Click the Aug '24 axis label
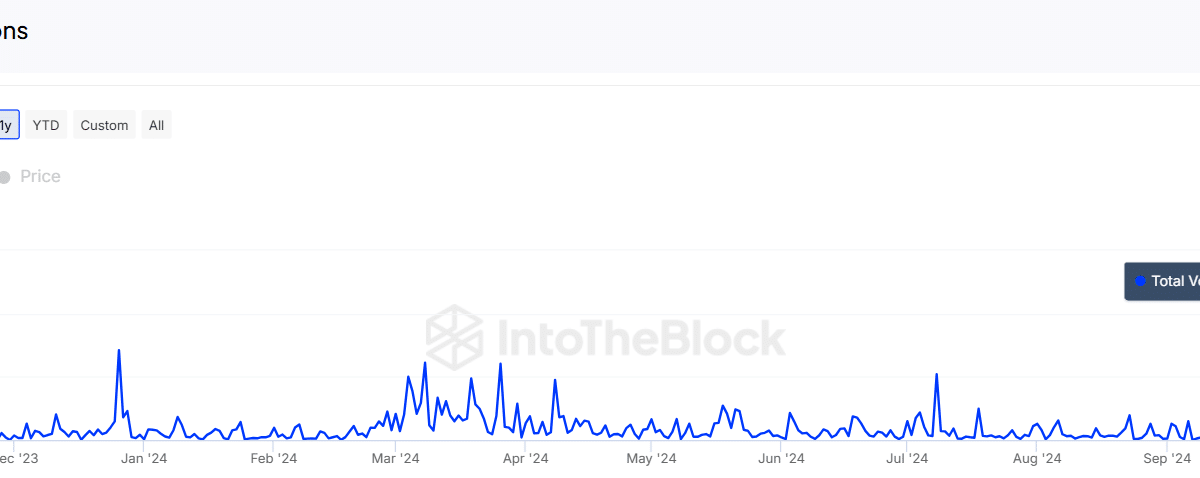Image resolution: width=1200 pixels, height=478 pixels. coord(1037,459)
